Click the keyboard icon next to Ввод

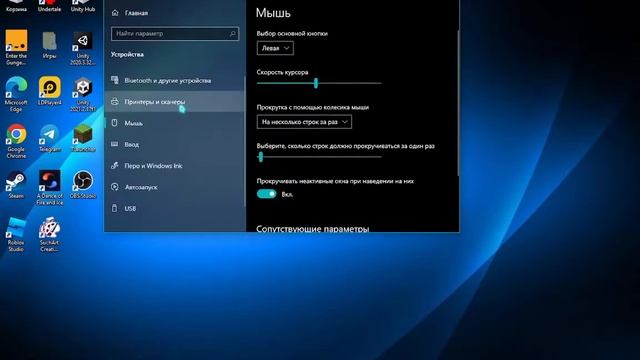[115, 144]
